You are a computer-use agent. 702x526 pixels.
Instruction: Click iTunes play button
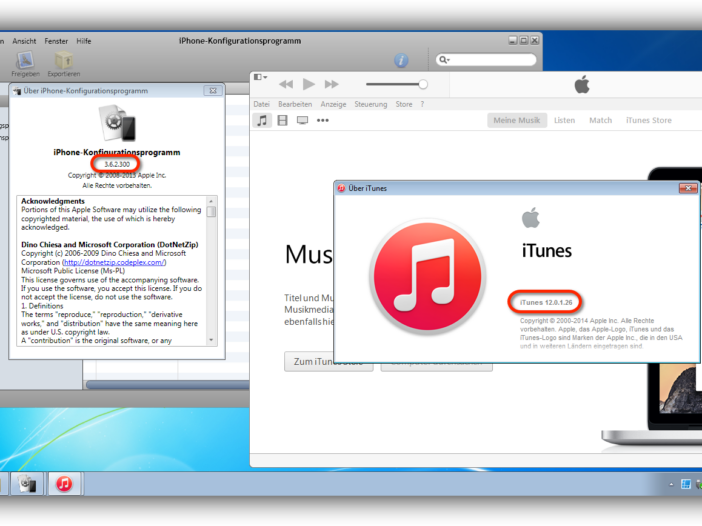308,84
